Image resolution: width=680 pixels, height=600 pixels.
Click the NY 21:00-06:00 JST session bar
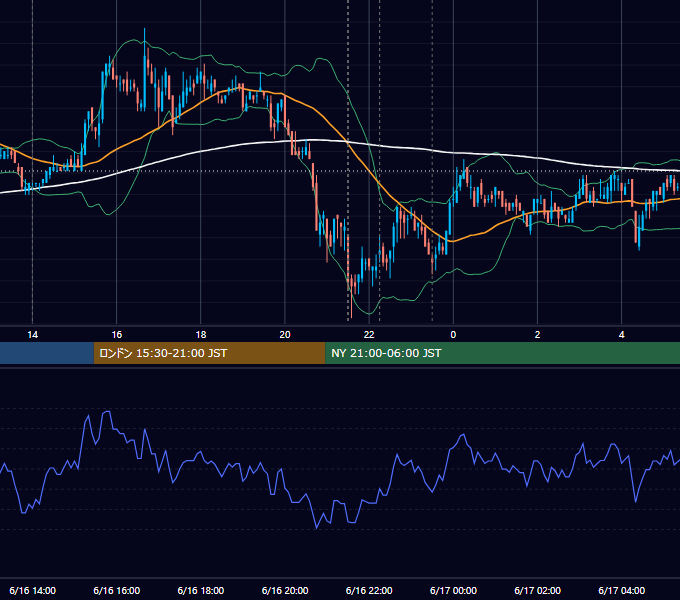[503, 353]
